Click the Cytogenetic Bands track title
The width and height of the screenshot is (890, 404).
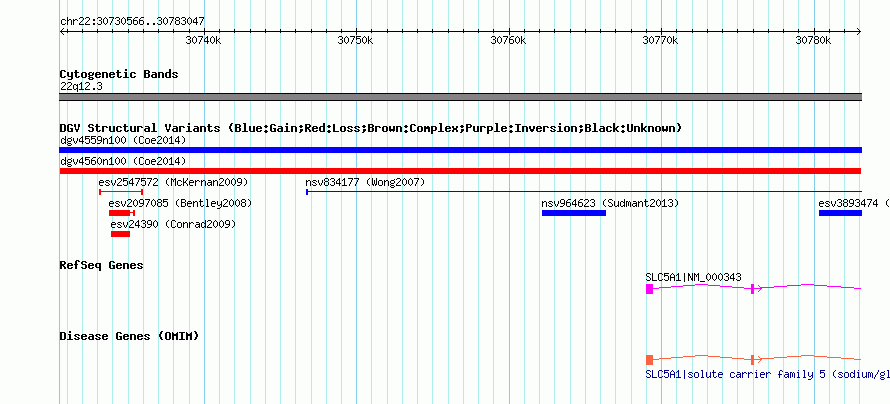pyautogui.click(x=119, y=74)
